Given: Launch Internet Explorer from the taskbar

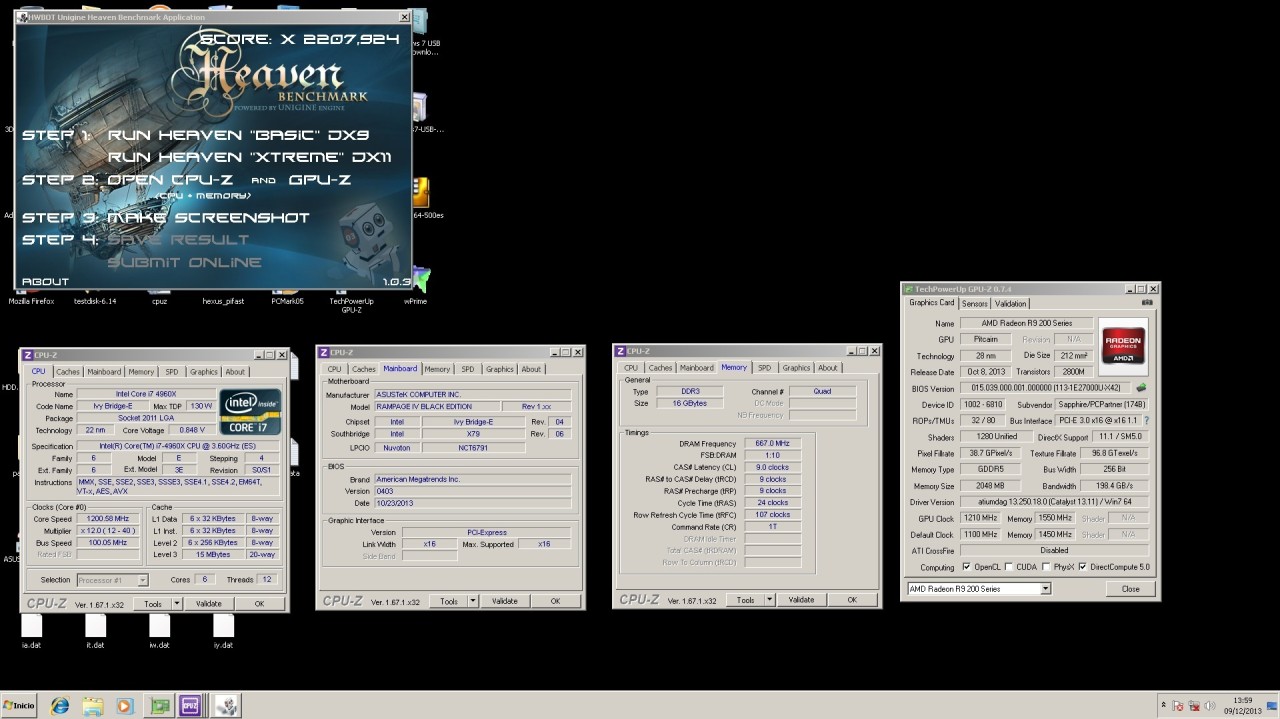Looking at the screenshot, I should pyautogui.click(x=60, y=705).
